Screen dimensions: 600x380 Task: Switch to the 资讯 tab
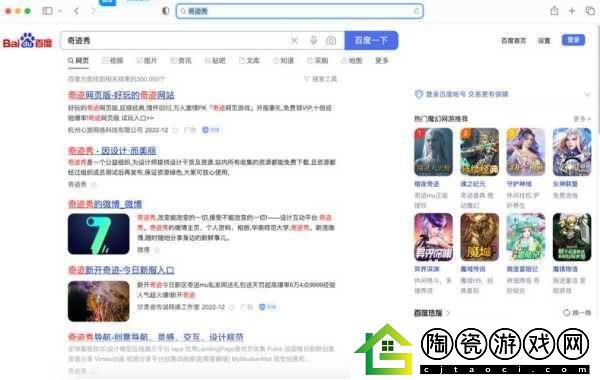point(181,60)
